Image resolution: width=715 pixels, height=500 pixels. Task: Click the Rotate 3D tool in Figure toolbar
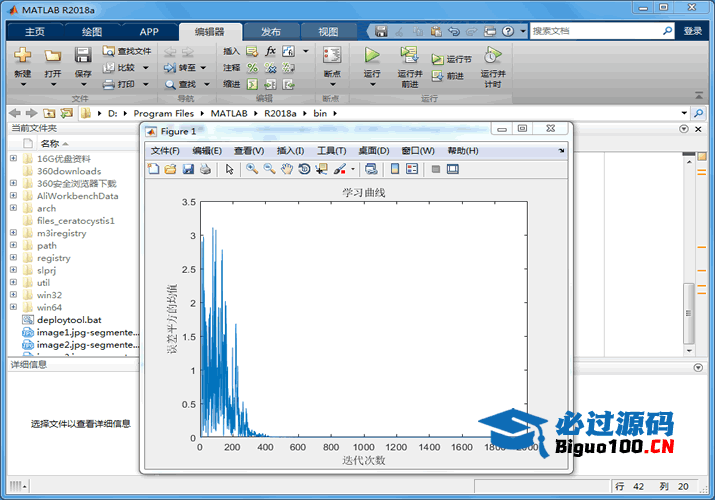(x=304, y=169)
